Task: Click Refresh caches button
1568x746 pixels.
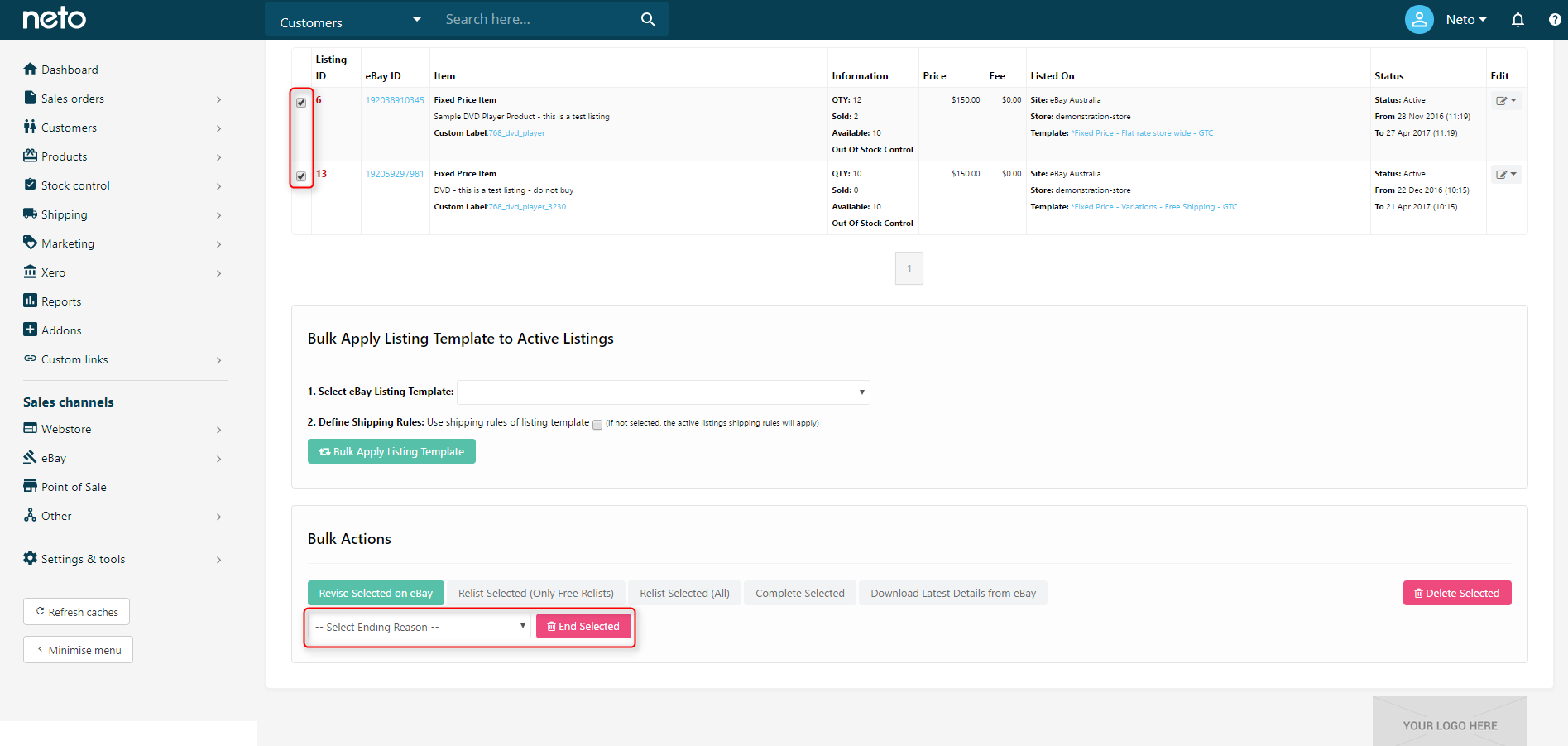Action: pos(76,612)
